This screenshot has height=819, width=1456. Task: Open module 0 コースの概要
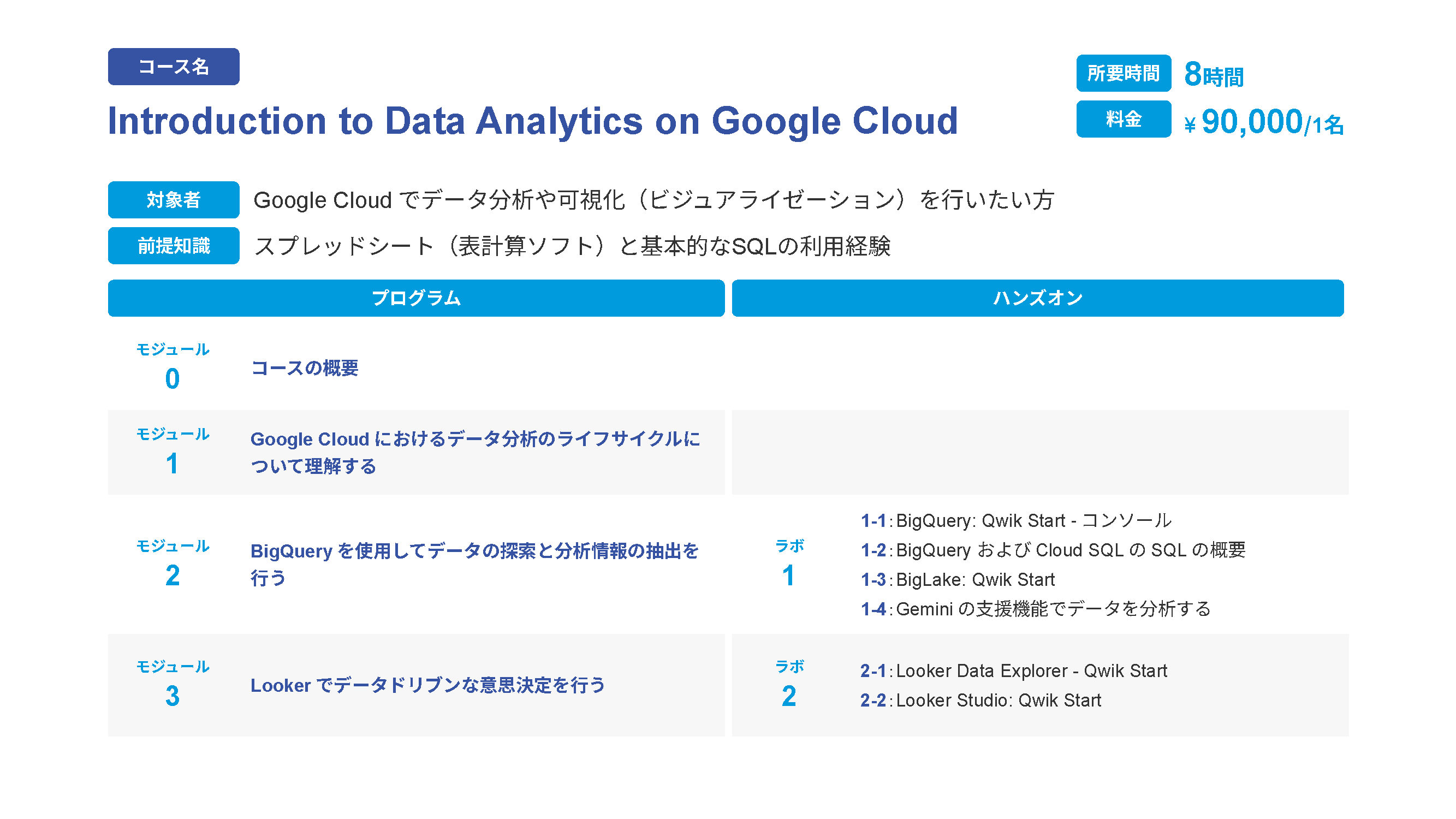click(x=305, y=368)
